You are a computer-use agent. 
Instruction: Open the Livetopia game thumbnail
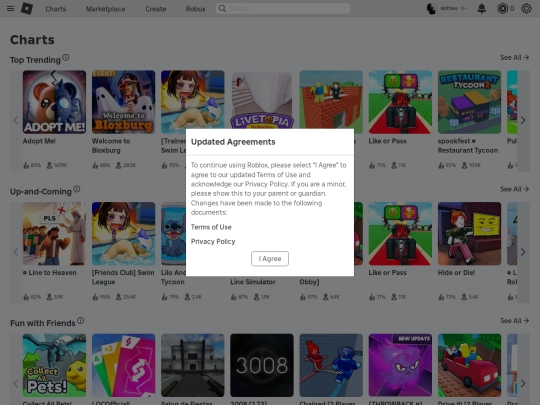click(262, 100)
